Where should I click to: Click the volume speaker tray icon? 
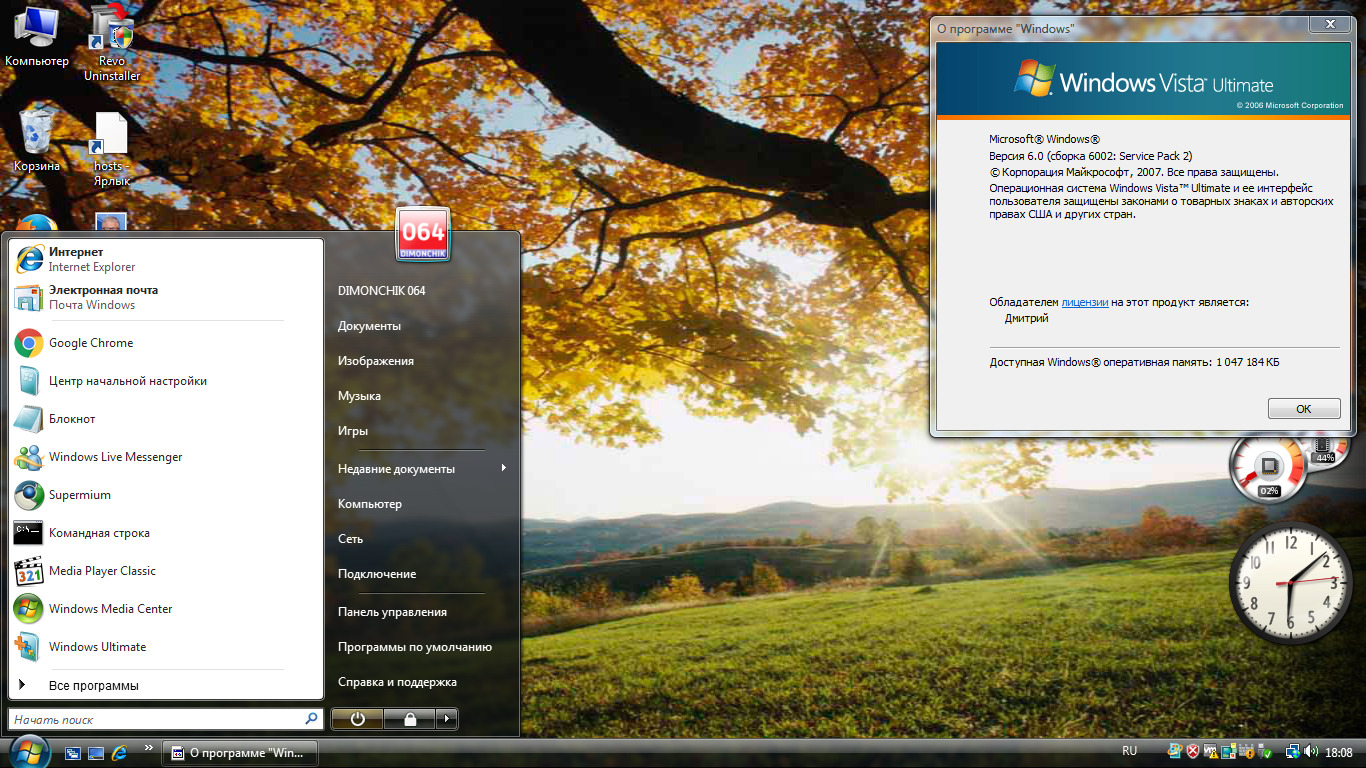pyautogui.click(x=1310, y=752)
